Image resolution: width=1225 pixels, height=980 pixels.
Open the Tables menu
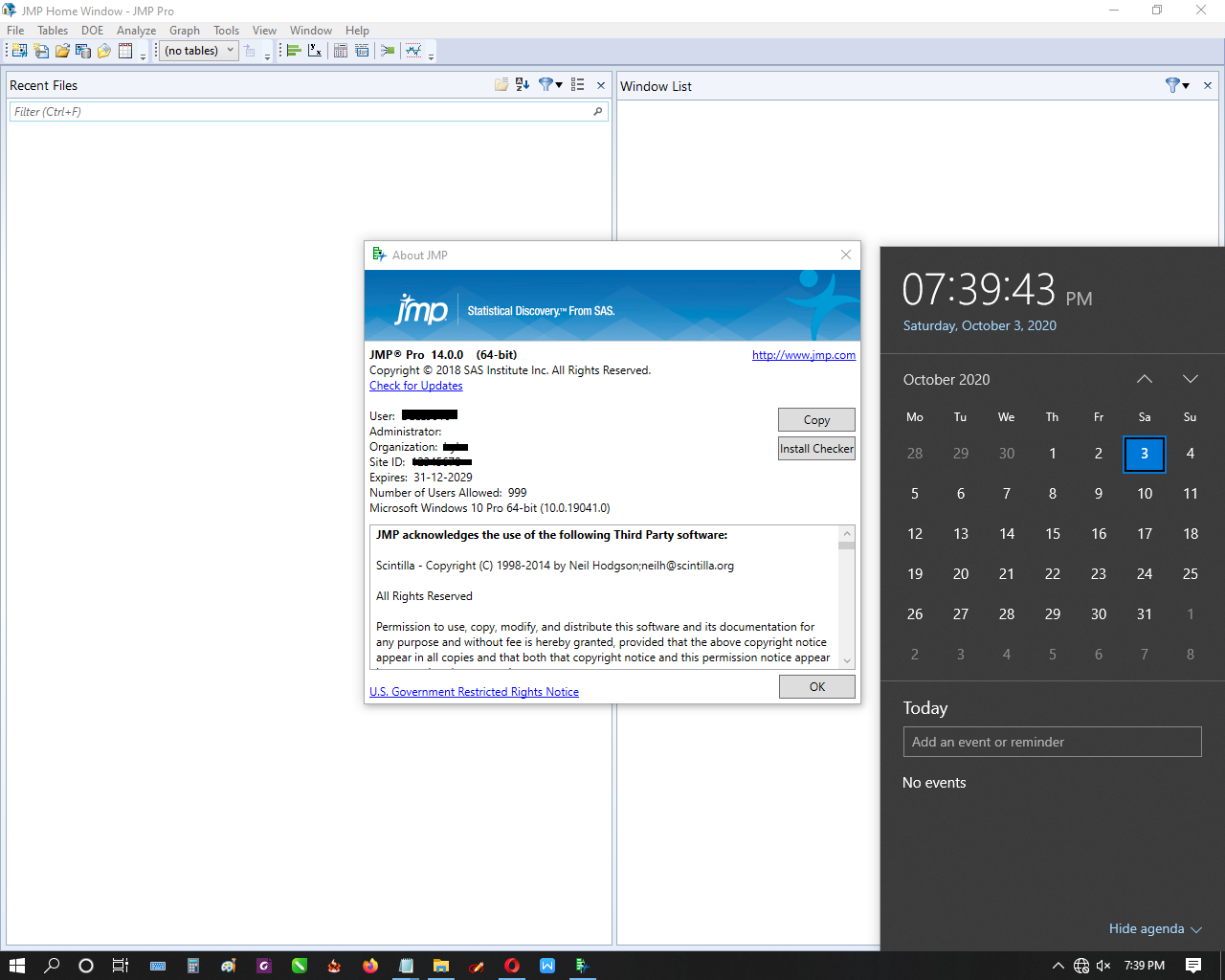(53, 31)
